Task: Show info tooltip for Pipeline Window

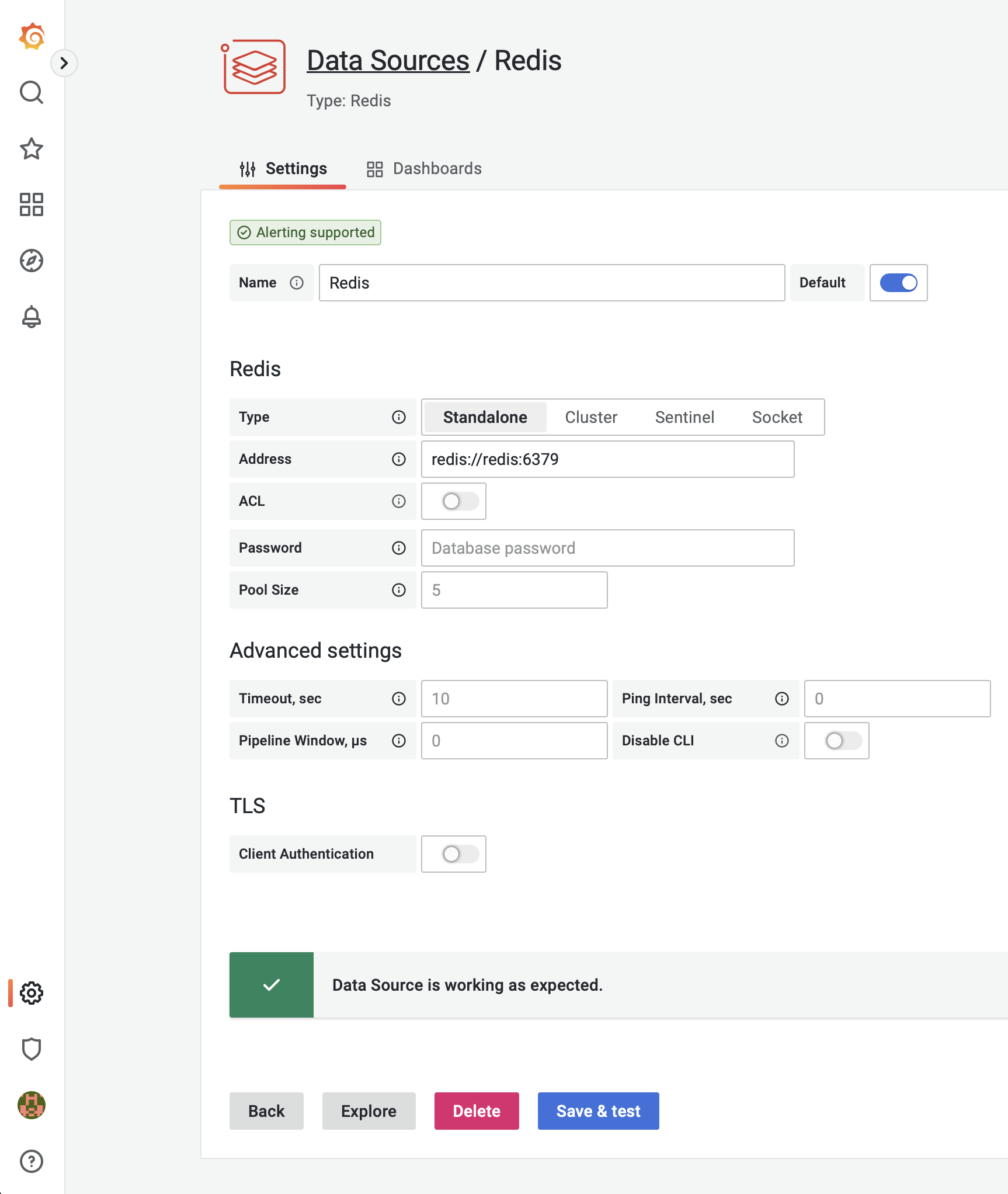Action: click(x=399, y=741)
